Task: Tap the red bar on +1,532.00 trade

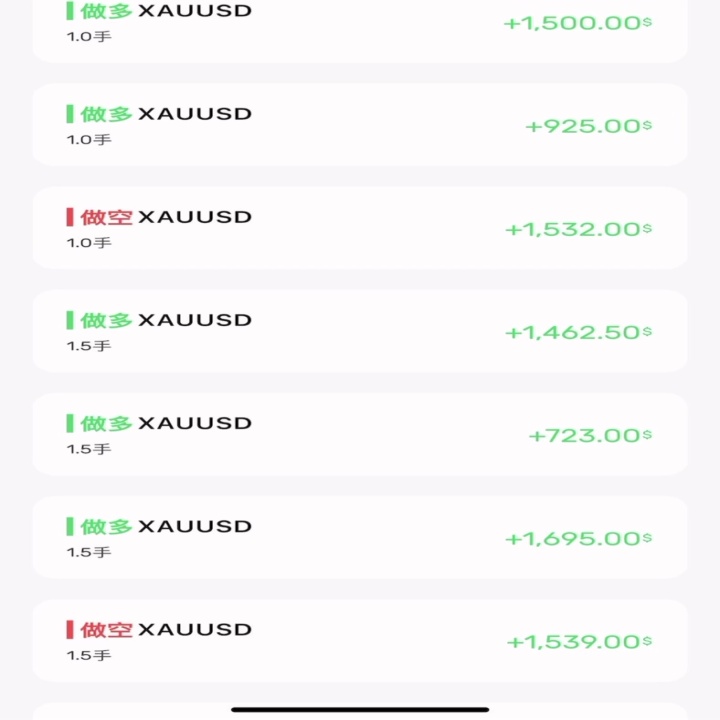Action: 70,217
